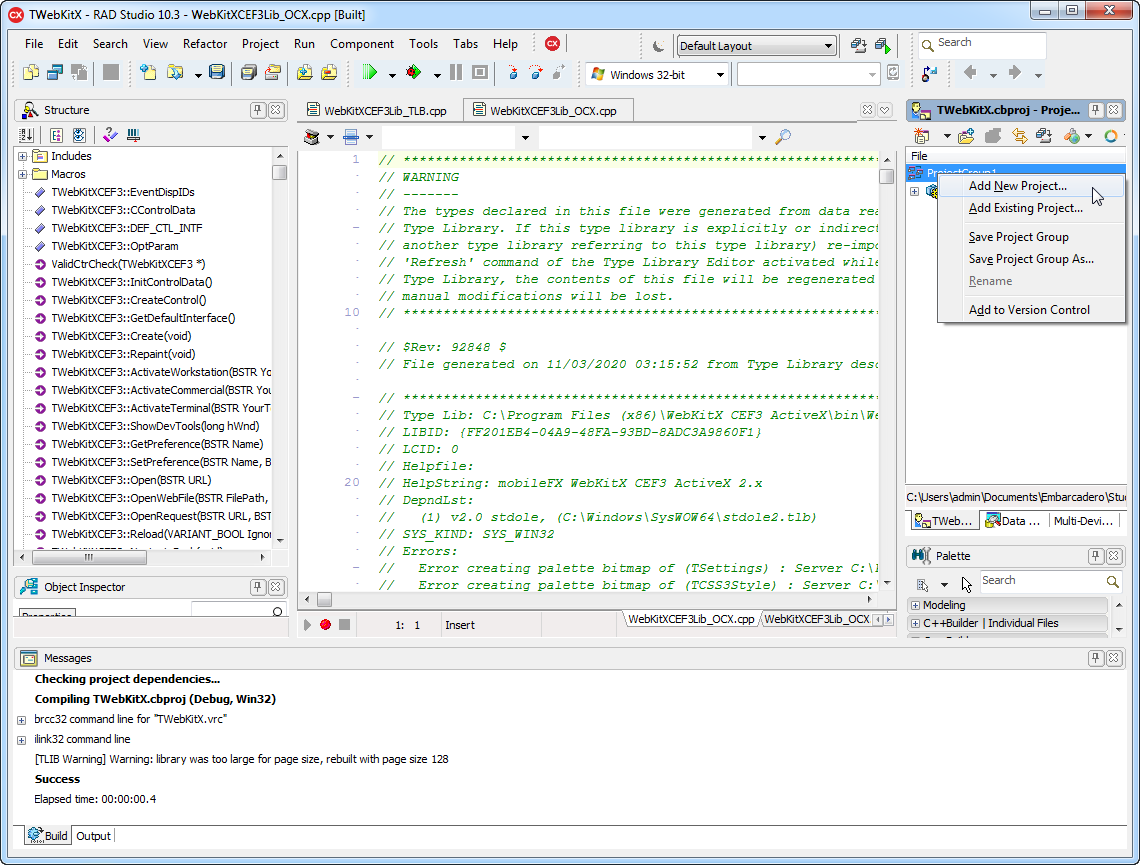Open the Refactor menu

pos(205,44)
